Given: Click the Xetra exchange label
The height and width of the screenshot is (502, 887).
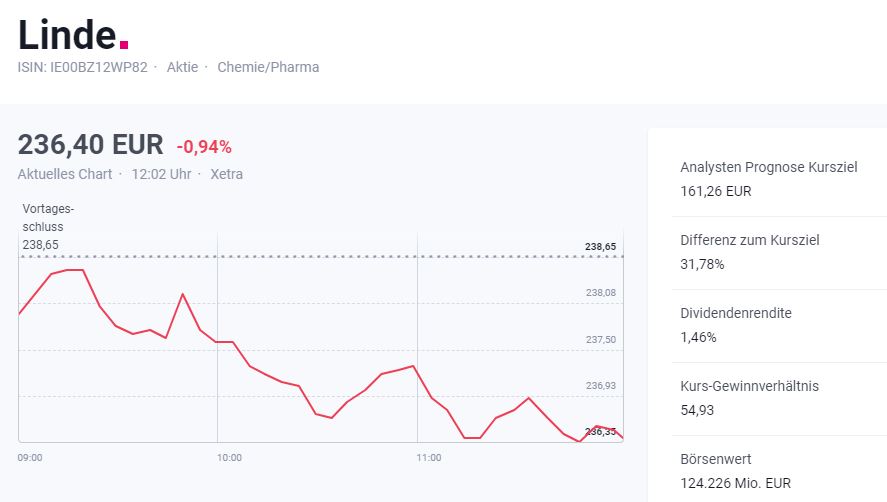Looking at the screenshot, I should tap(226, 174).
